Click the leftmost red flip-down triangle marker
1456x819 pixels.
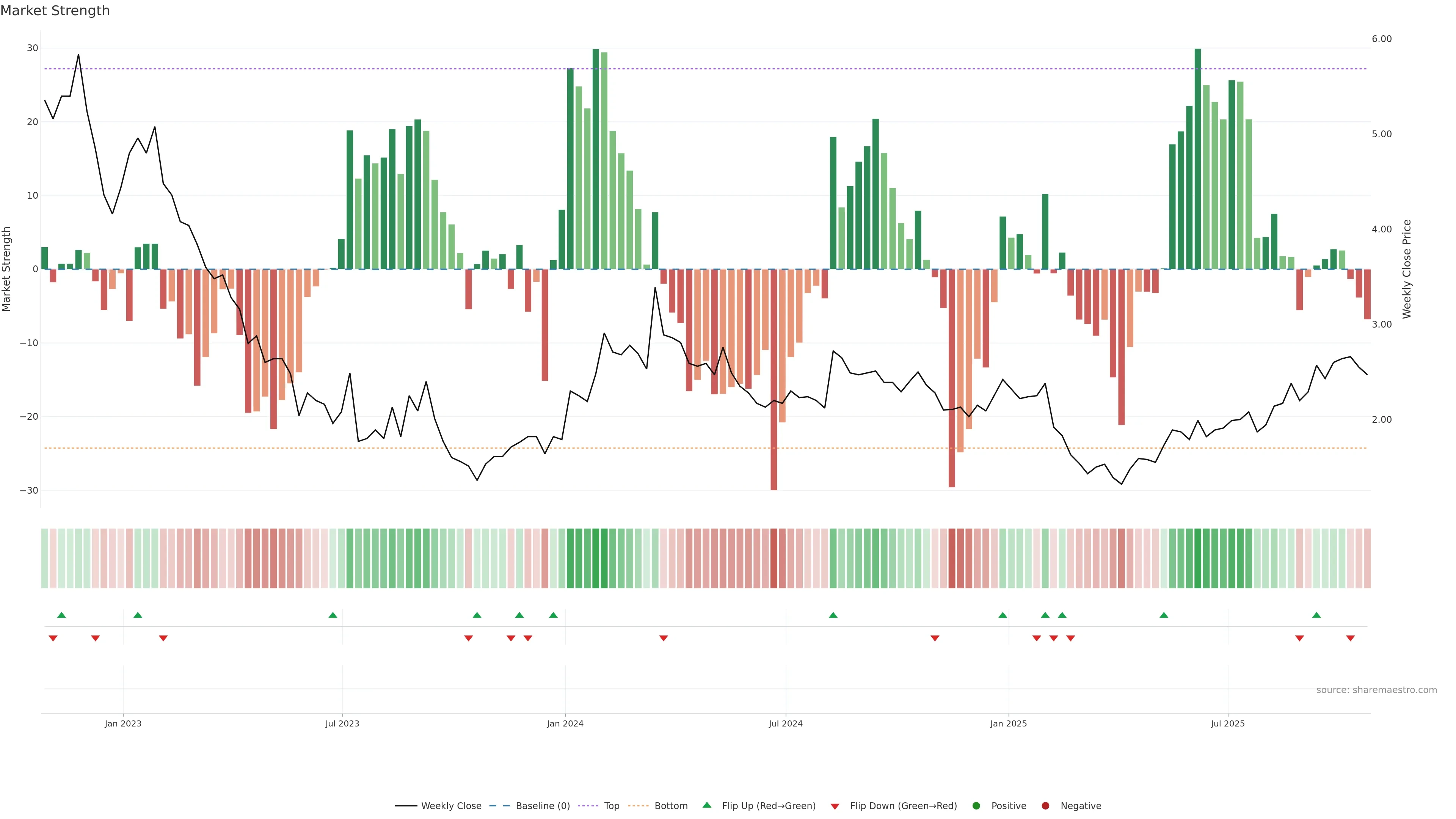[x=53, y=638]
